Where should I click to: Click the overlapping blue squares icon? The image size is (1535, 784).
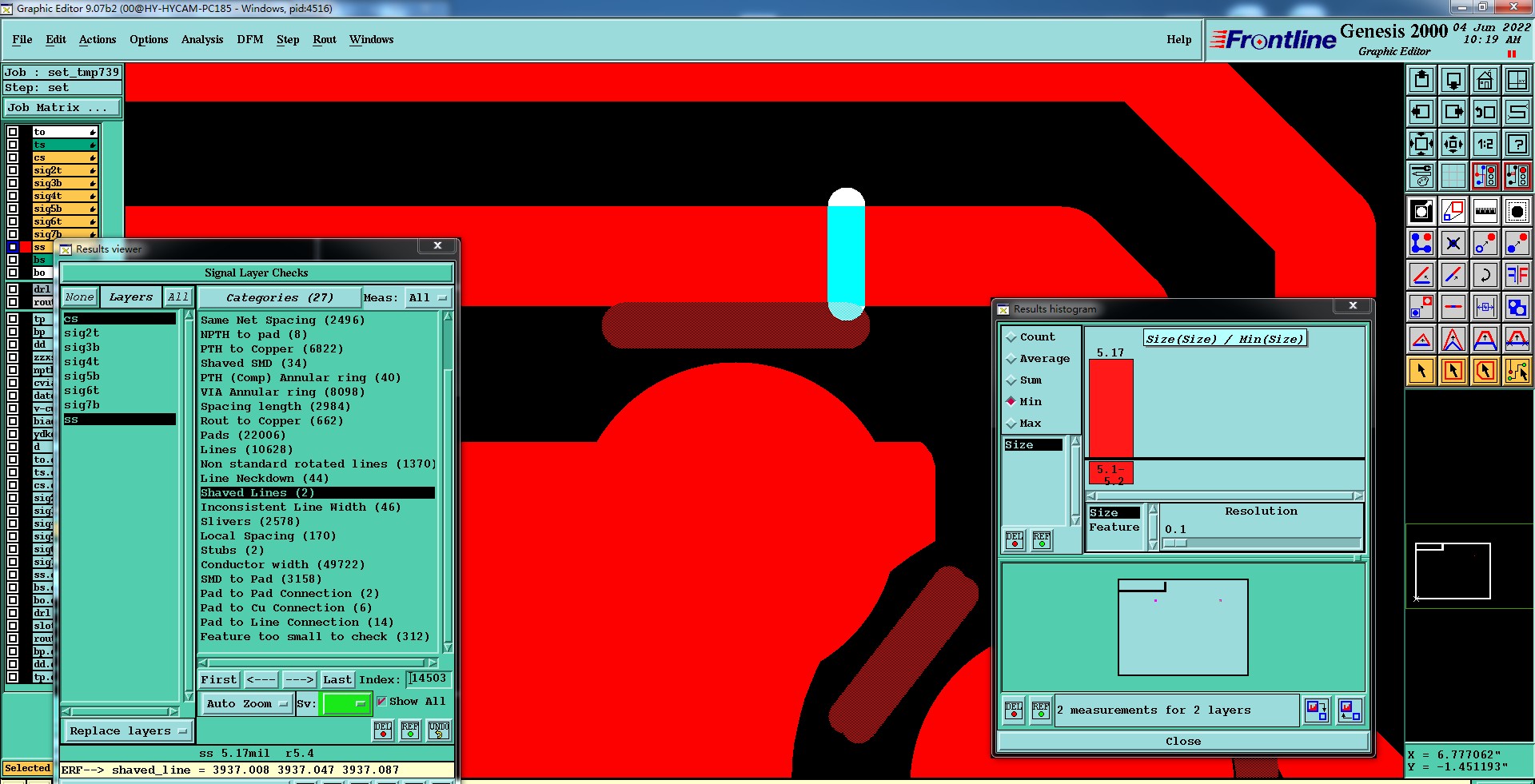coord(1517,307)
